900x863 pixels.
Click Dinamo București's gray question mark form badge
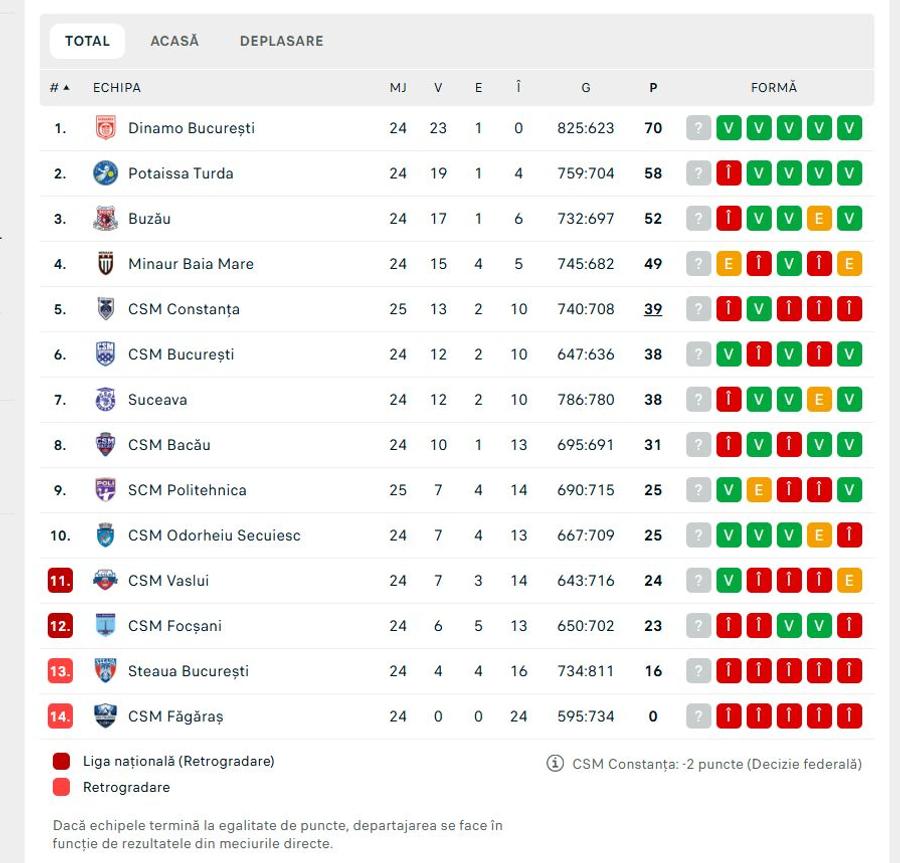pos(699,128)
